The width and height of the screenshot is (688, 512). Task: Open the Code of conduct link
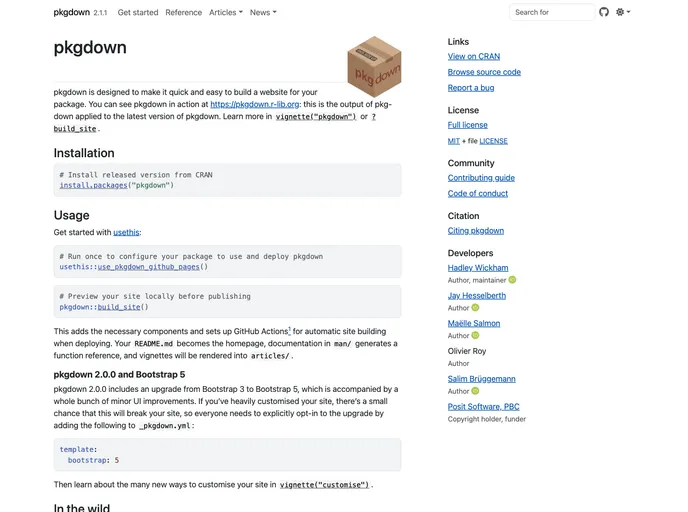click(x=478, y=193)
